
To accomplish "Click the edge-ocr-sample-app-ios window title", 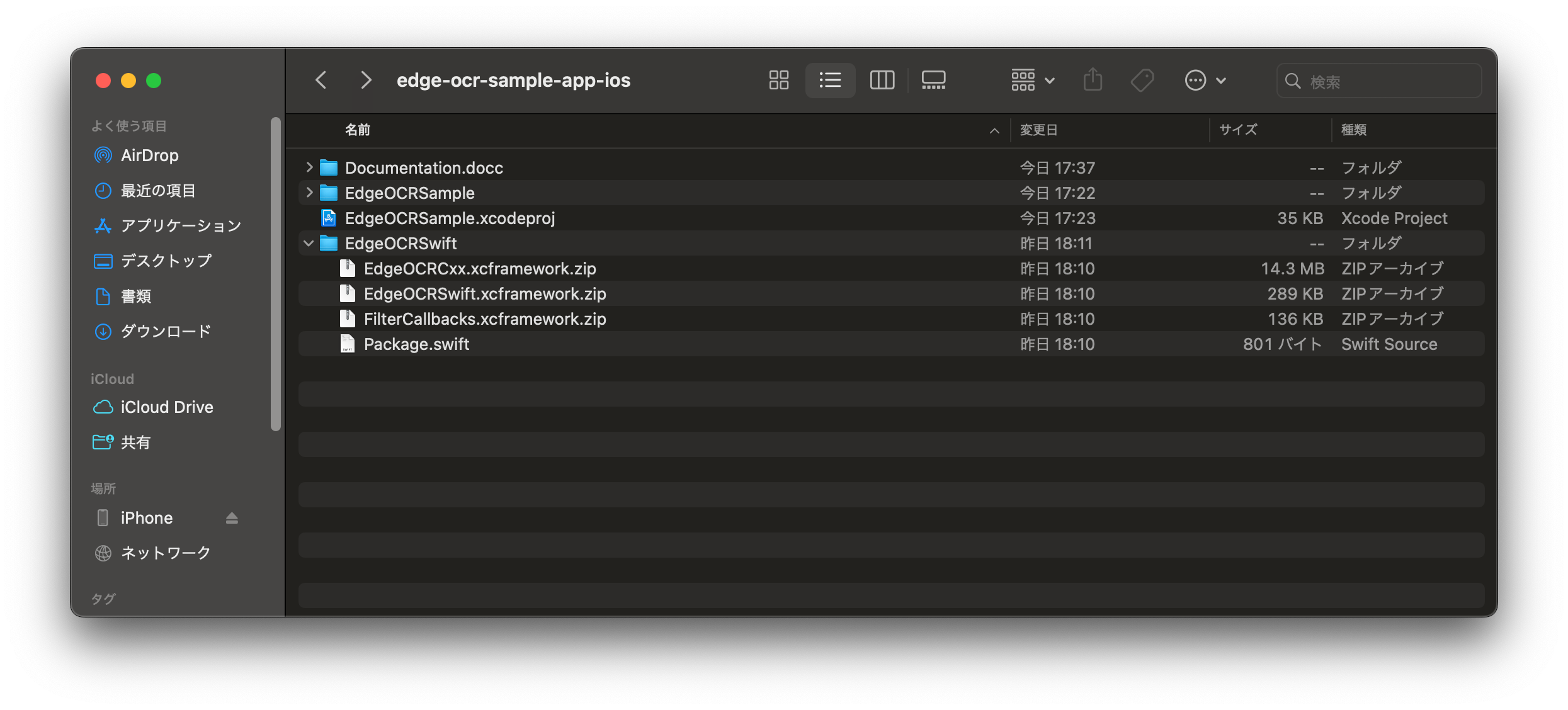I will point(513,81).
